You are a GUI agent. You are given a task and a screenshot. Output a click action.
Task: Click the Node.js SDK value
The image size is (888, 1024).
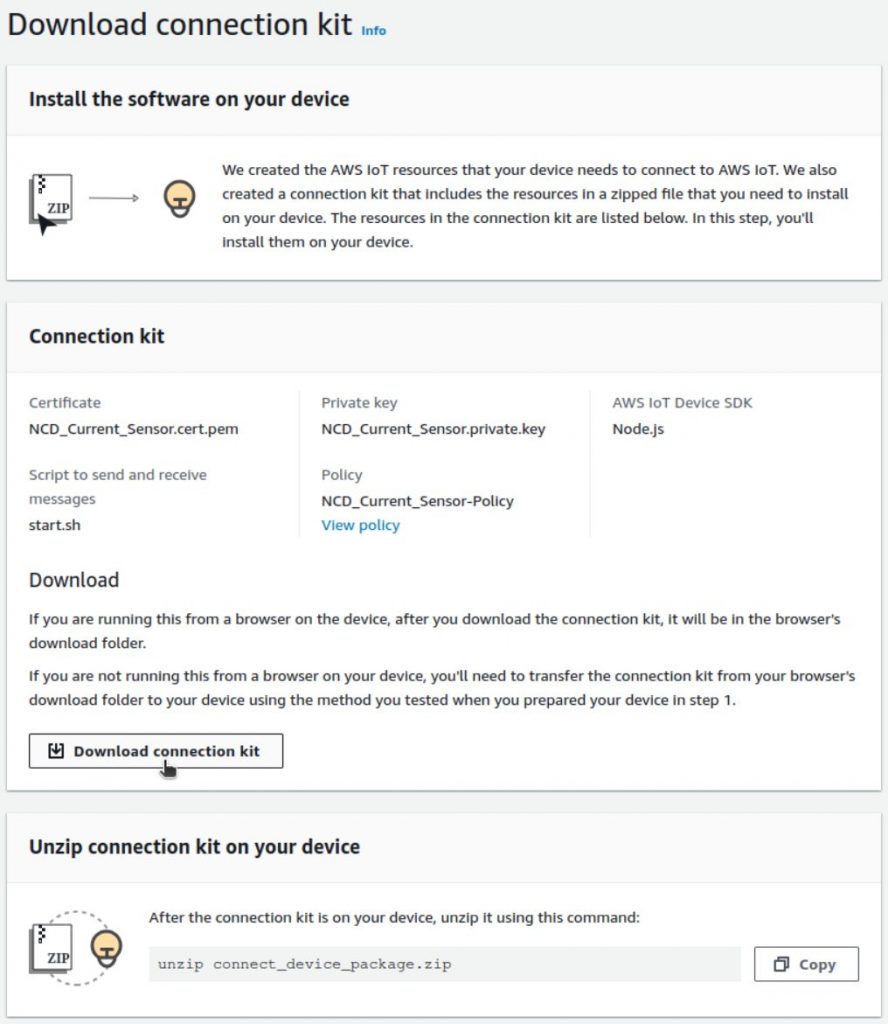(638, 429)
